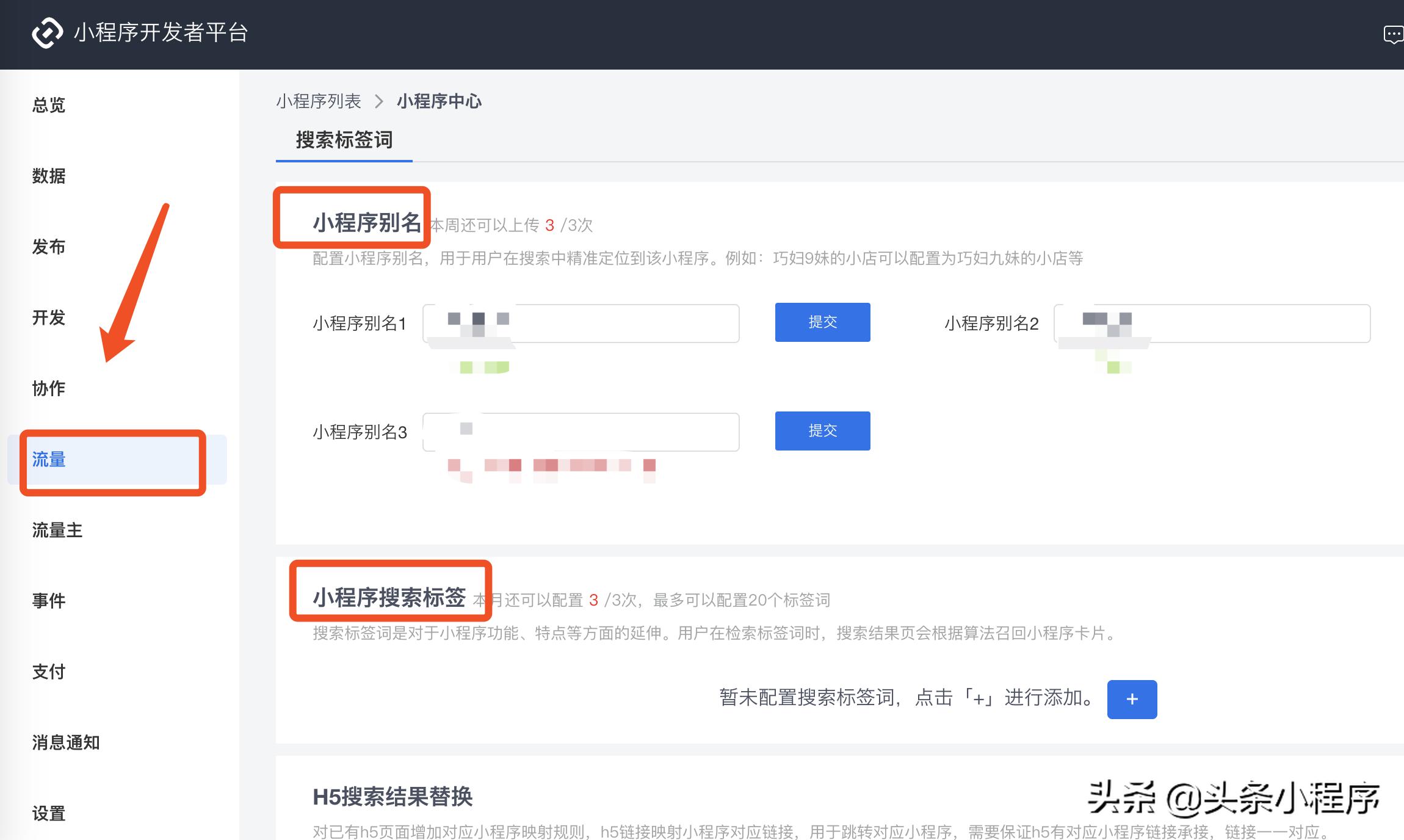Open the 设置 section
Image resolution: width=1404 pixels, height=840 pixels.
(48, 814)
